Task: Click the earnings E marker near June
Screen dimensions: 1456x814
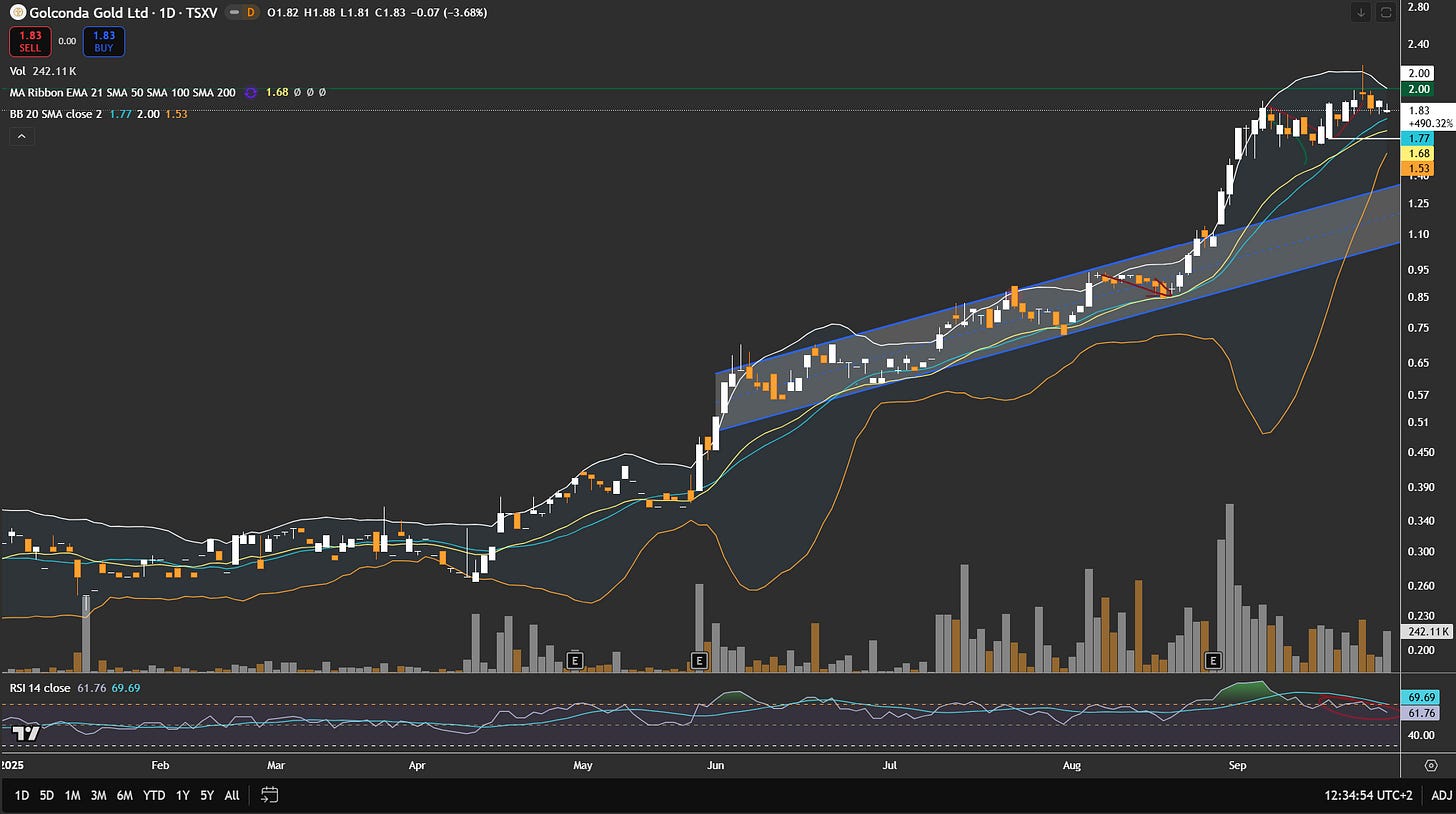Action: point(699,660)
